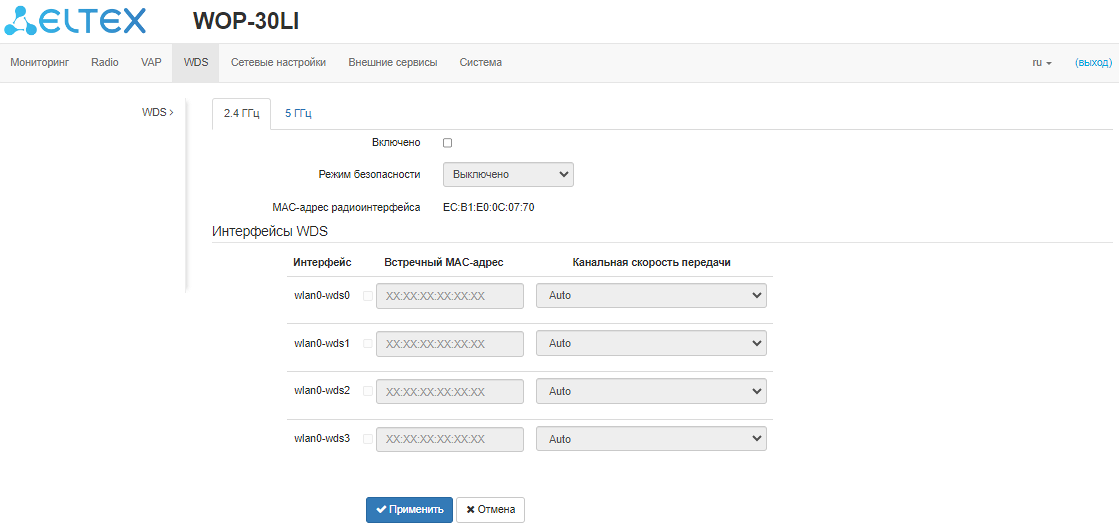Click the 'Отмена' button
This screenshot has width=1119, height=530.
coord(490,509)
